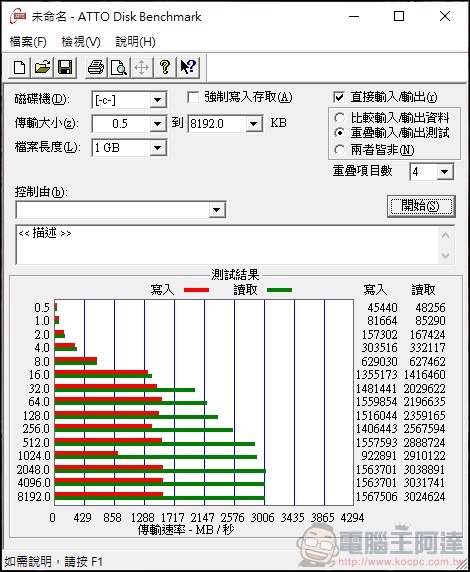This screenshot has height=572, width=470.
Task: Click inside the << 描述 >> text box
Action: pos(227,244)
